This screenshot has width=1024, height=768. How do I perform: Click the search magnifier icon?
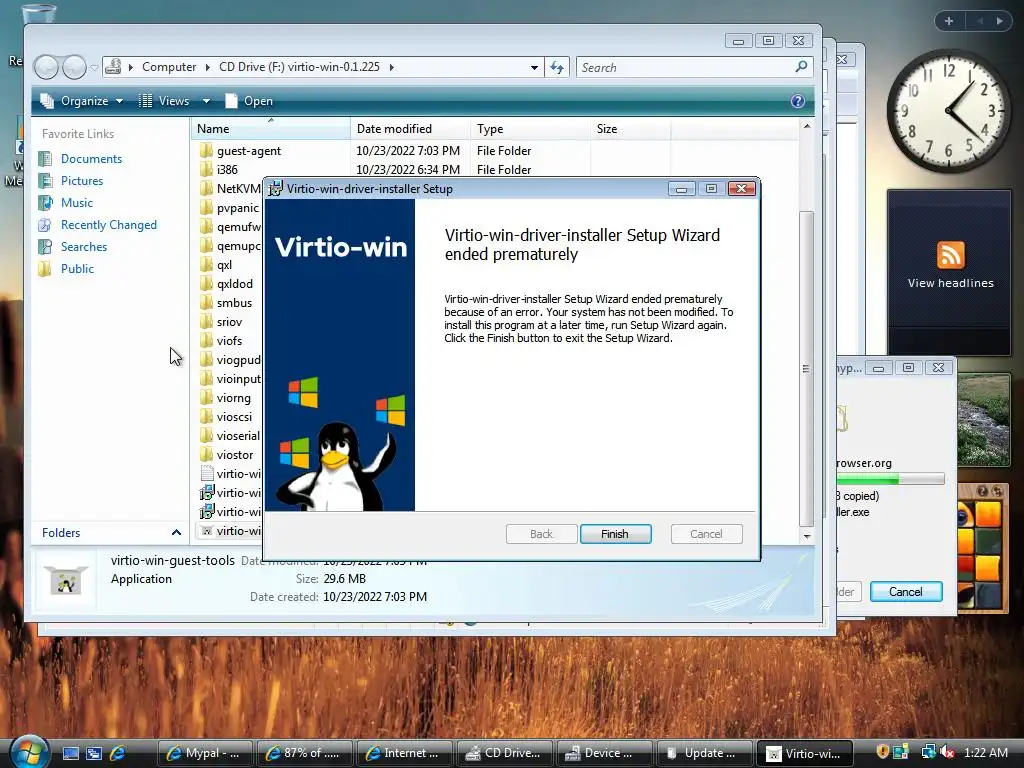tap(801, 67)
